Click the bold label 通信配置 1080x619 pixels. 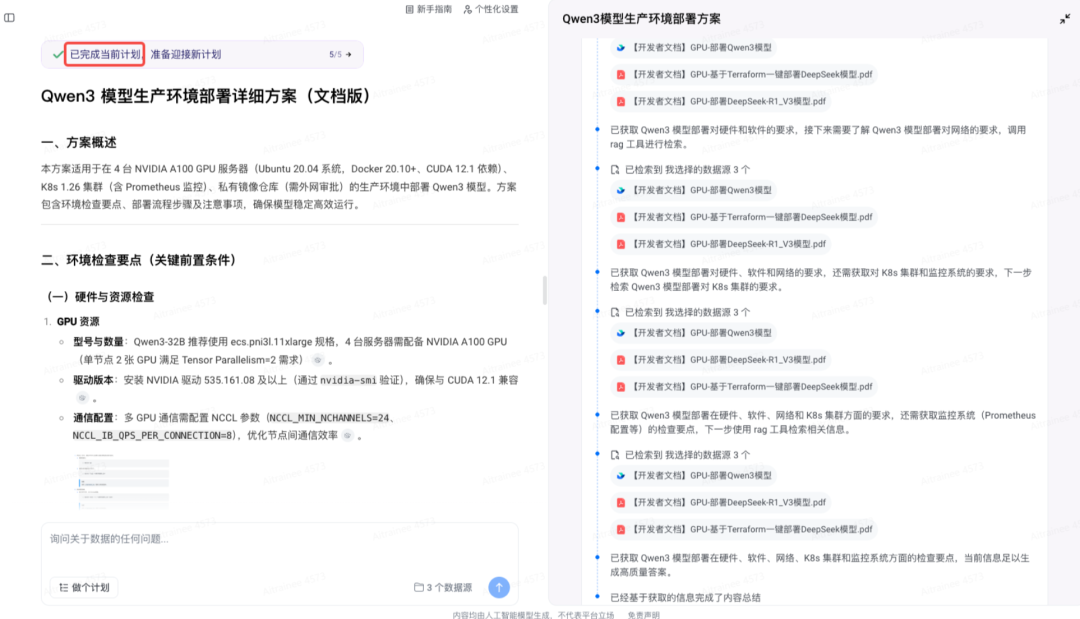click(94, 417)
